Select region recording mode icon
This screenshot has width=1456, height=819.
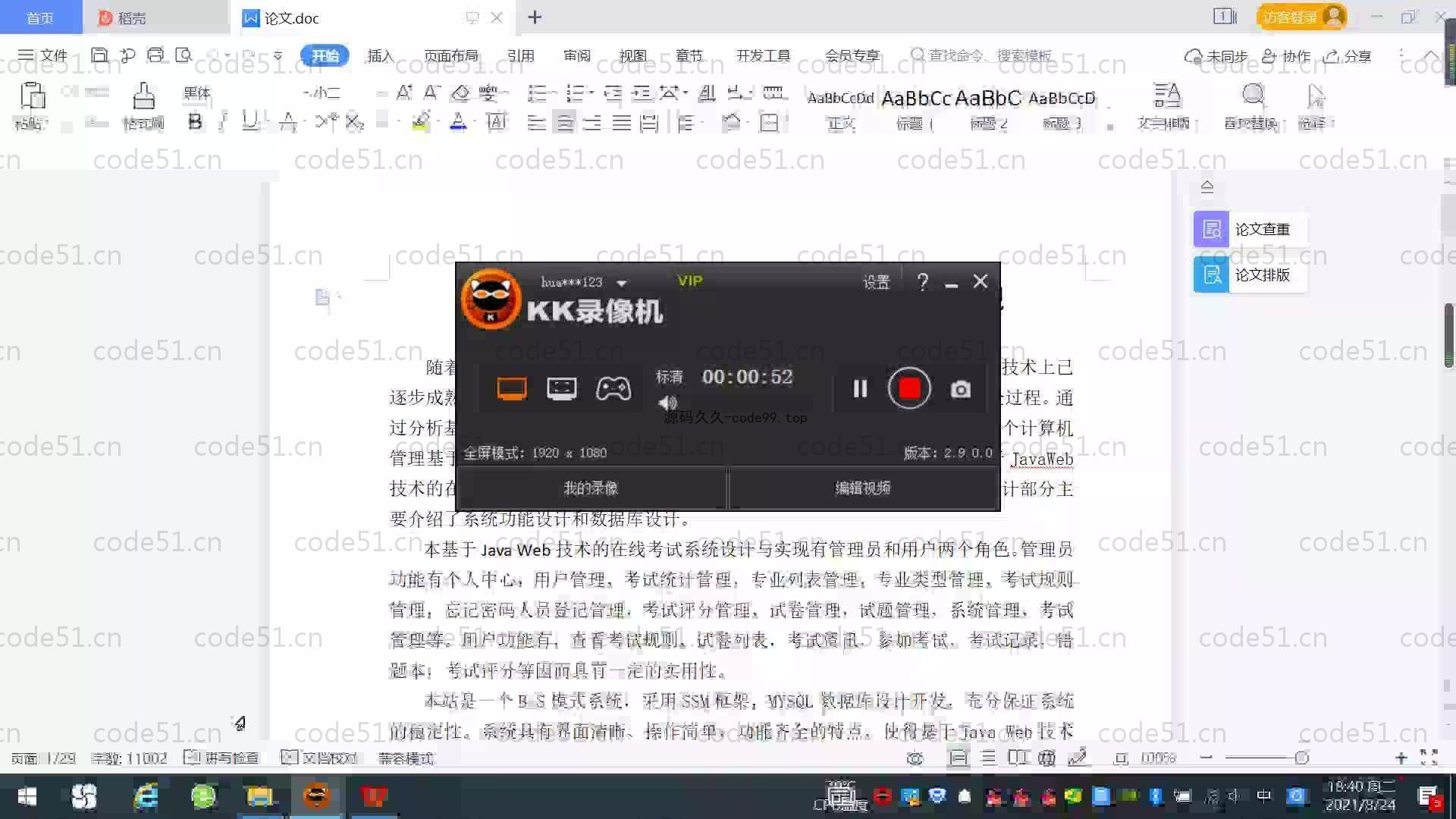pos(562,389)
